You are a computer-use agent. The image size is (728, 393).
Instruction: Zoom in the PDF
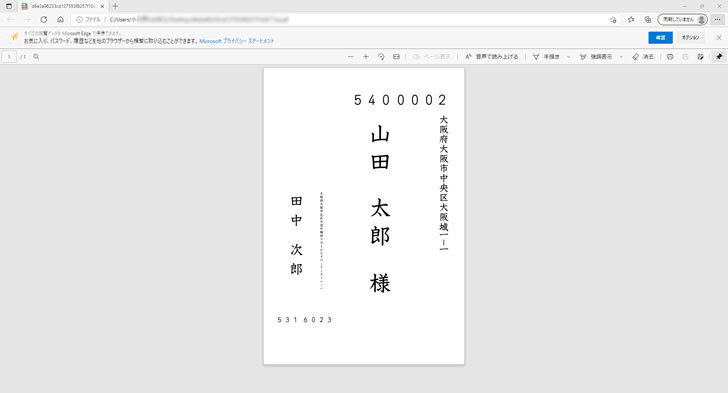tap(366, 57)
